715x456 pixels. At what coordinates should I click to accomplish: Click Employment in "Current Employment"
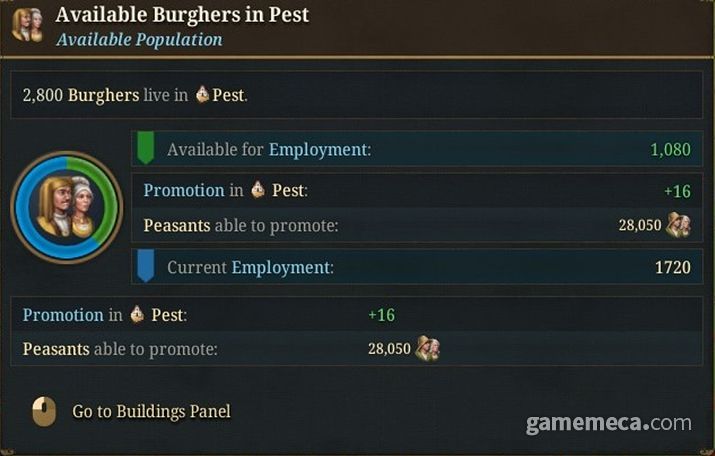click(x=280, y=268)
